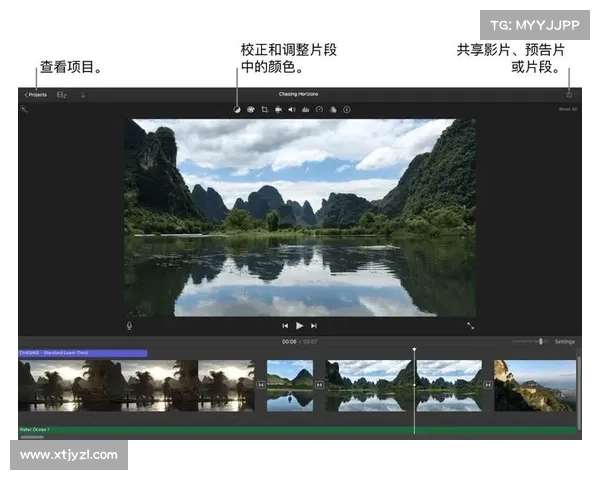Select the last cliffside clip
The image size is (600, 480).
pyautogui.click(x=535, y=385)
